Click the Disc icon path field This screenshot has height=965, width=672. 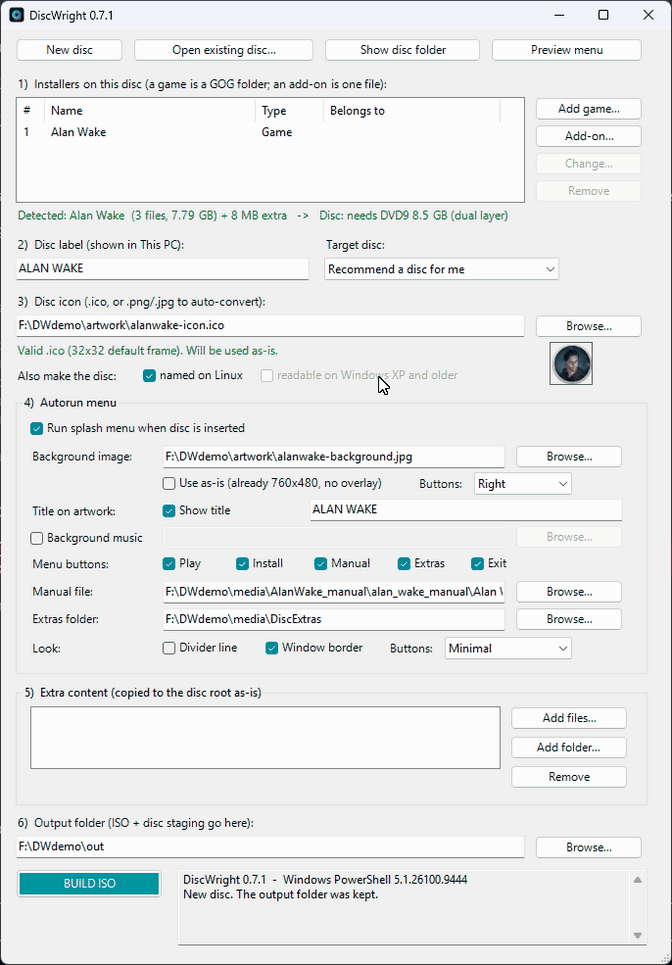pos(270,326)
